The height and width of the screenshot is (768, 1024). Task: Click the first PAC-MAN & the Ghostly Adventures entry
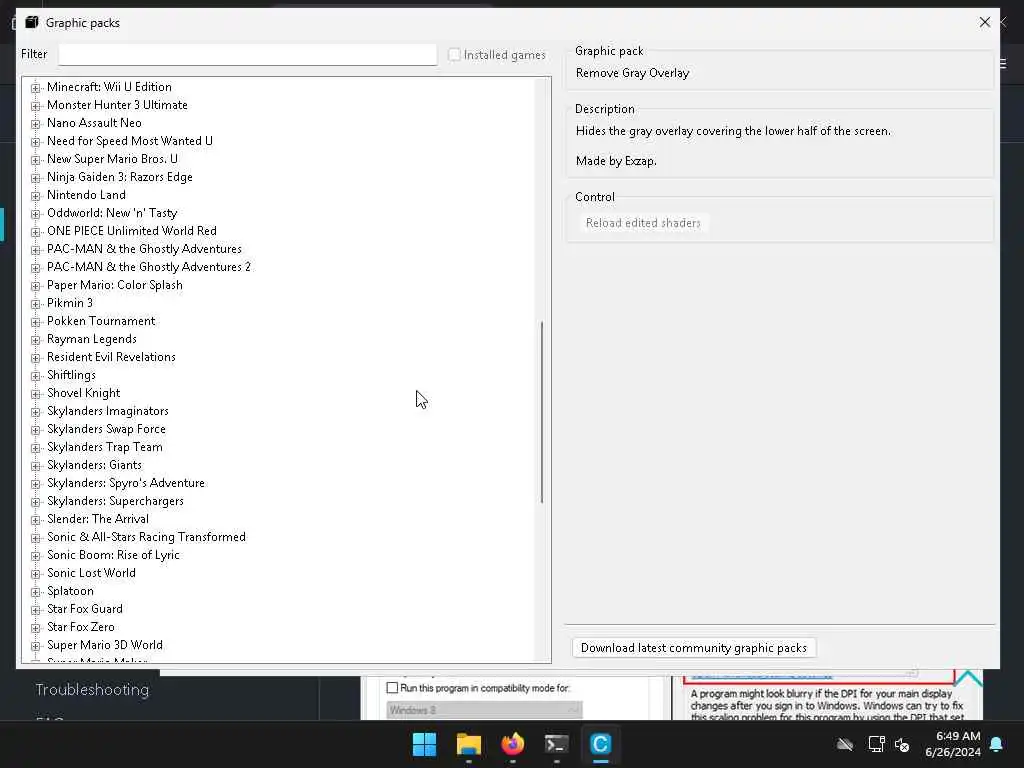pyautogui.click(x=144, y=249)
